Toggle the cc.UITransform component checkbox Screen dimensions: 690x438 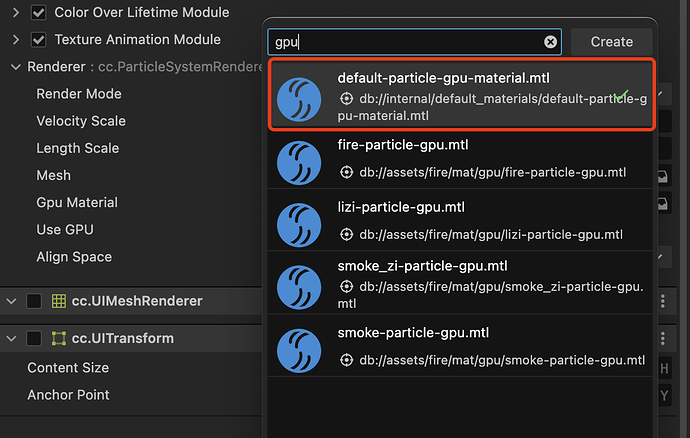coord(34,338)
